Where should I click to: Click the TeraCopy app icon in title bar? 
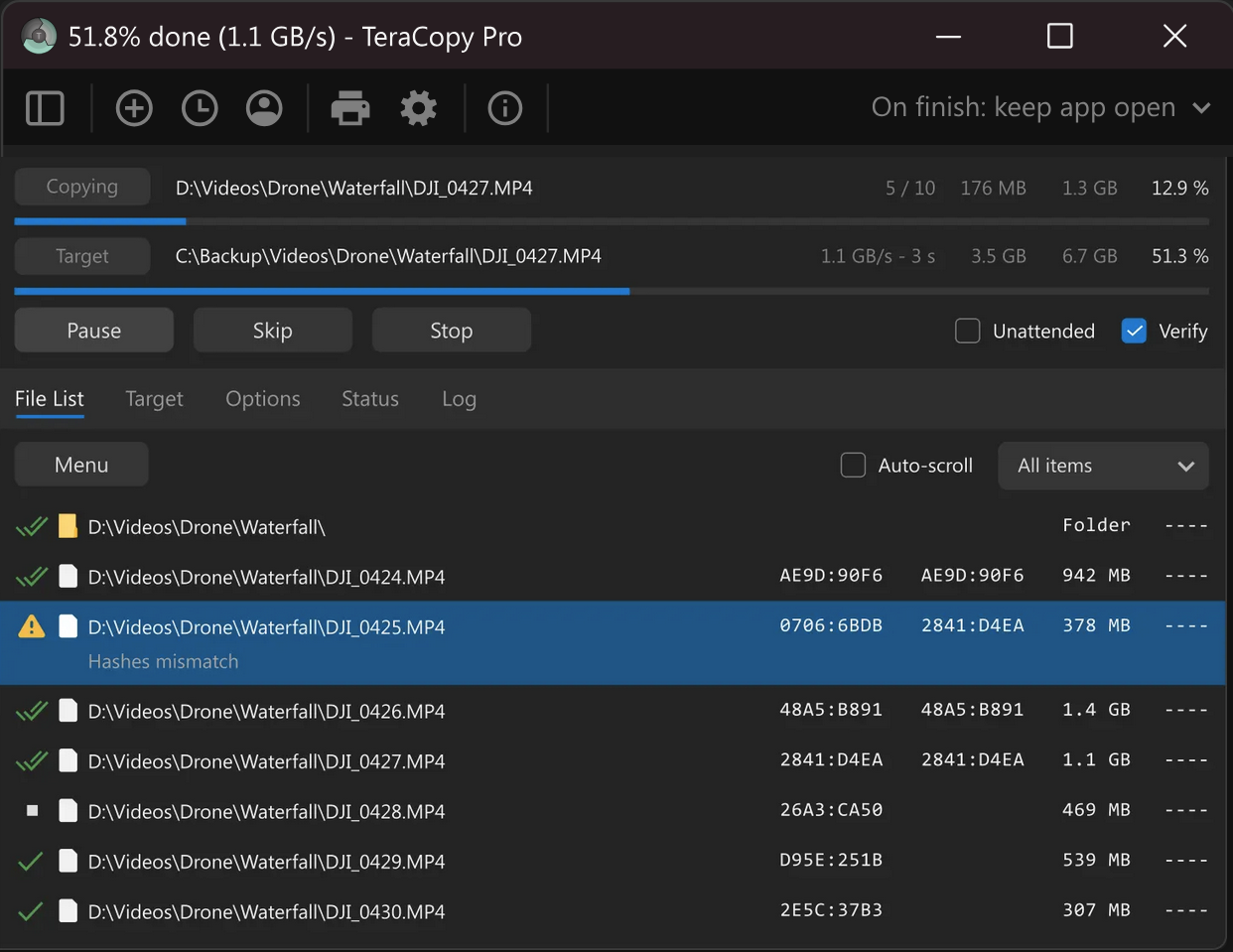[39, 37]
